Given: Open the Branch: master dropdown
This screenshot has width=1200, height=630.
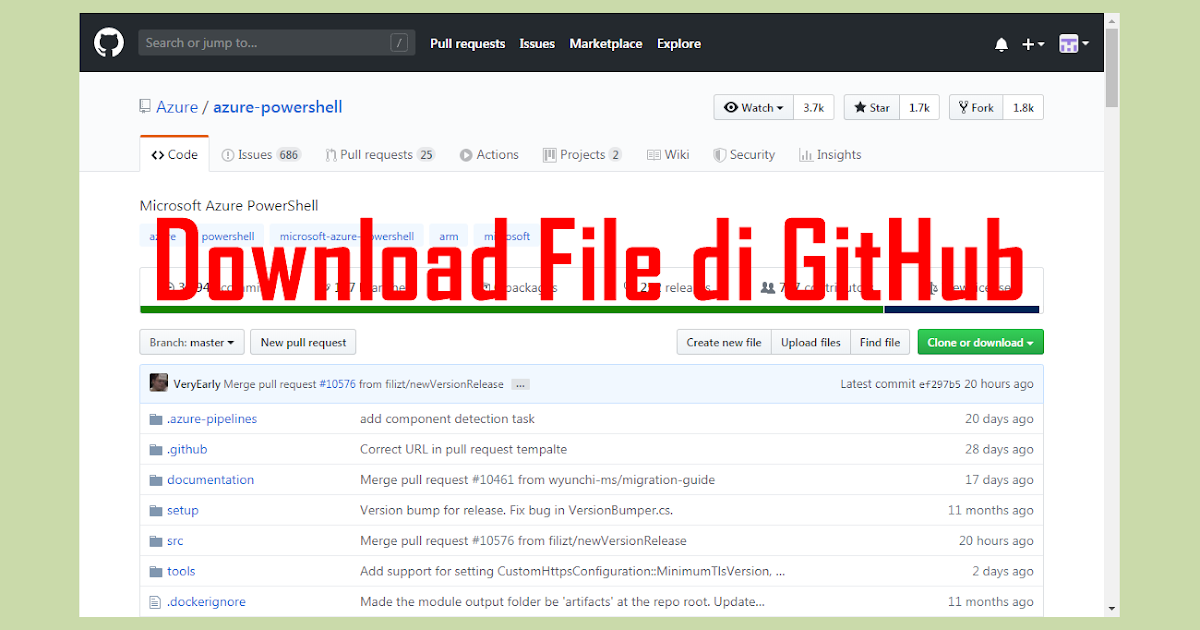Looking at the screenshot, I should click(x=192, y=342).
